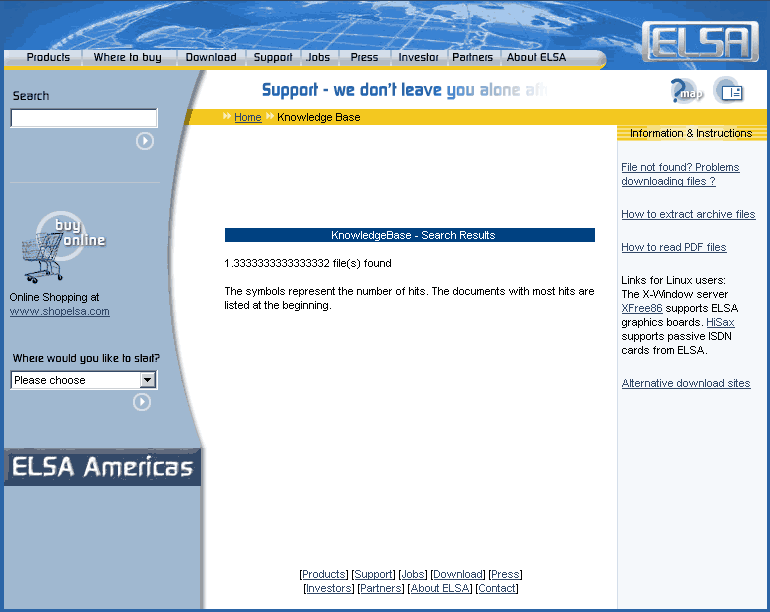Screen dimensions: 770x612
Task: Open the Products menu
Action: click(x=48, y=58)
